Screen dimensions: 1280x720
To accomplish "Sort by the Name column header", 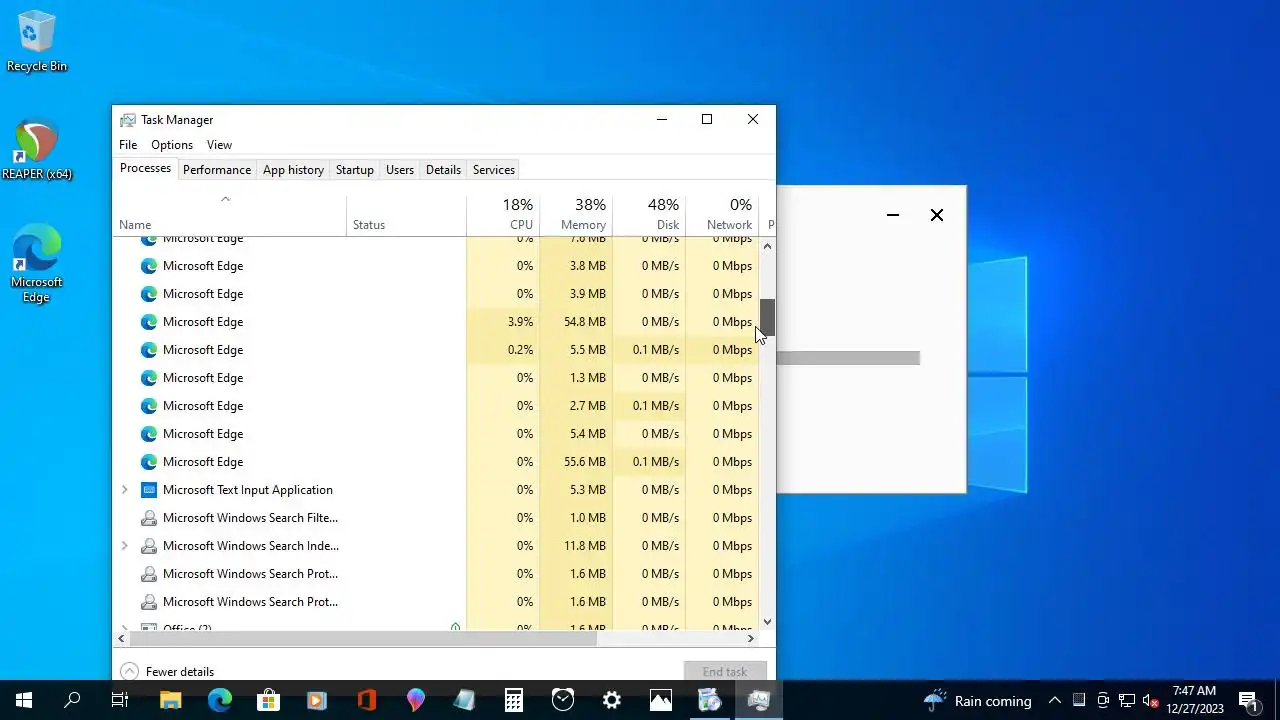I will [229, 214].
